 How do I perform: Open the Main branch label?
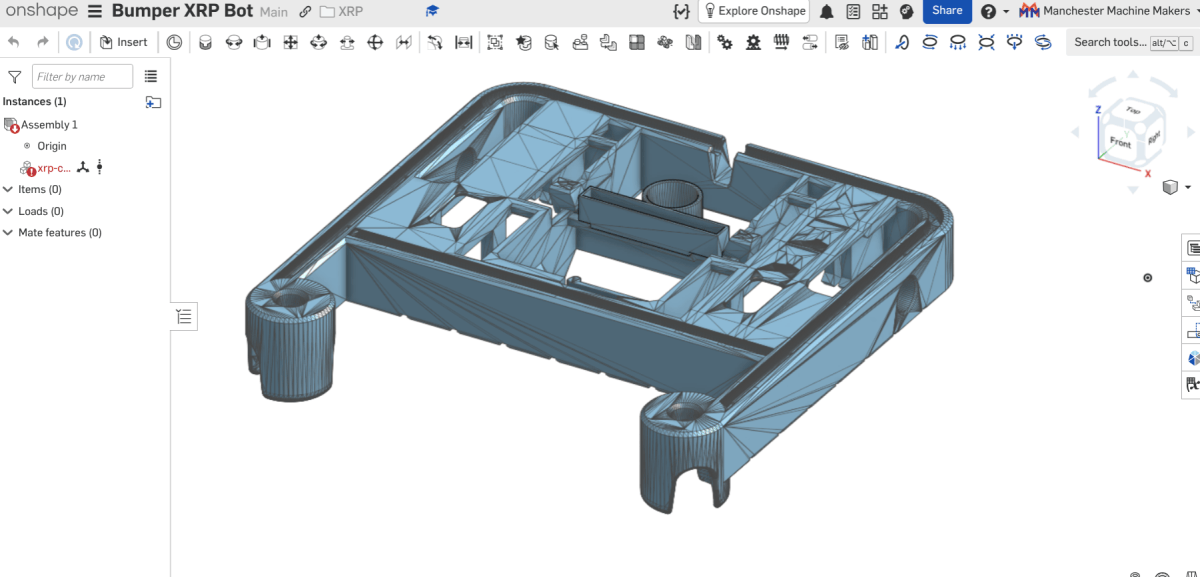(273, 12)
